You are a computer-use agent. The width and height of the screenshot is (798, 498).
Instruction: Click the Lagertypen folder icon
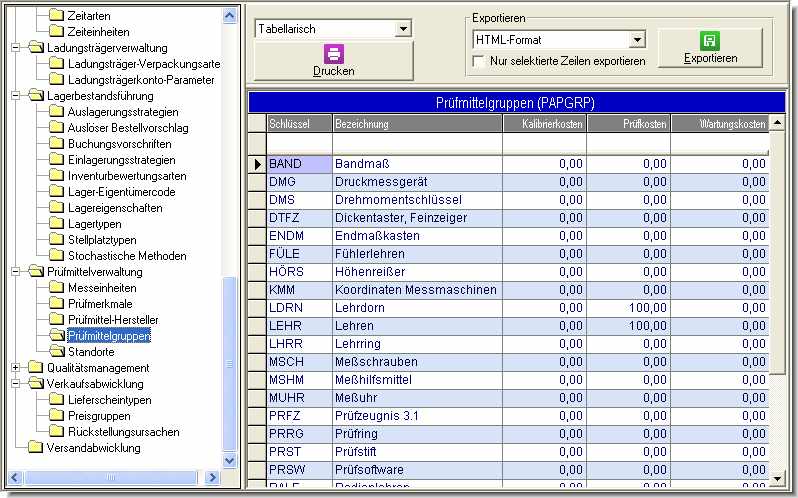pyautogui.click(x=57, y=224)
